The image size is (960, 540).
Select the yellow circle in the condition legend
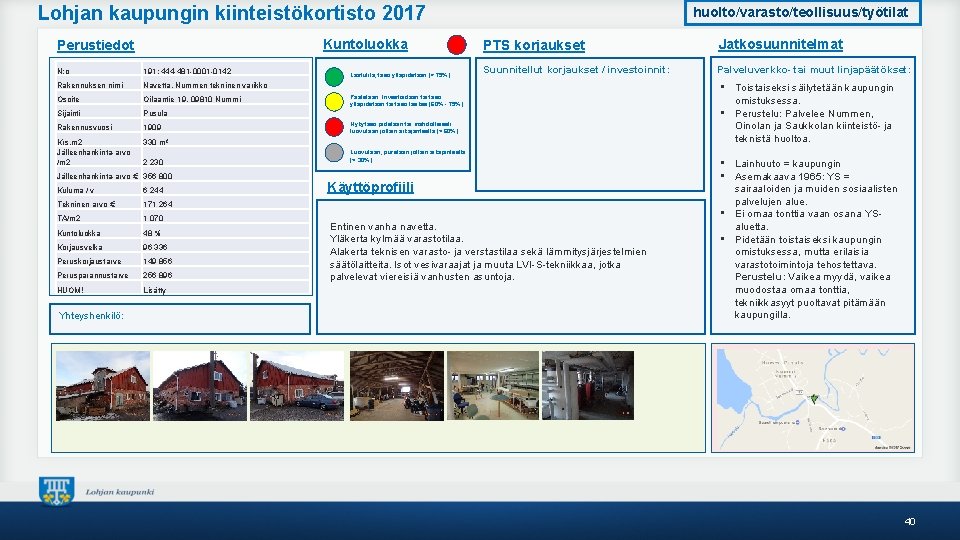pos(334,102)
